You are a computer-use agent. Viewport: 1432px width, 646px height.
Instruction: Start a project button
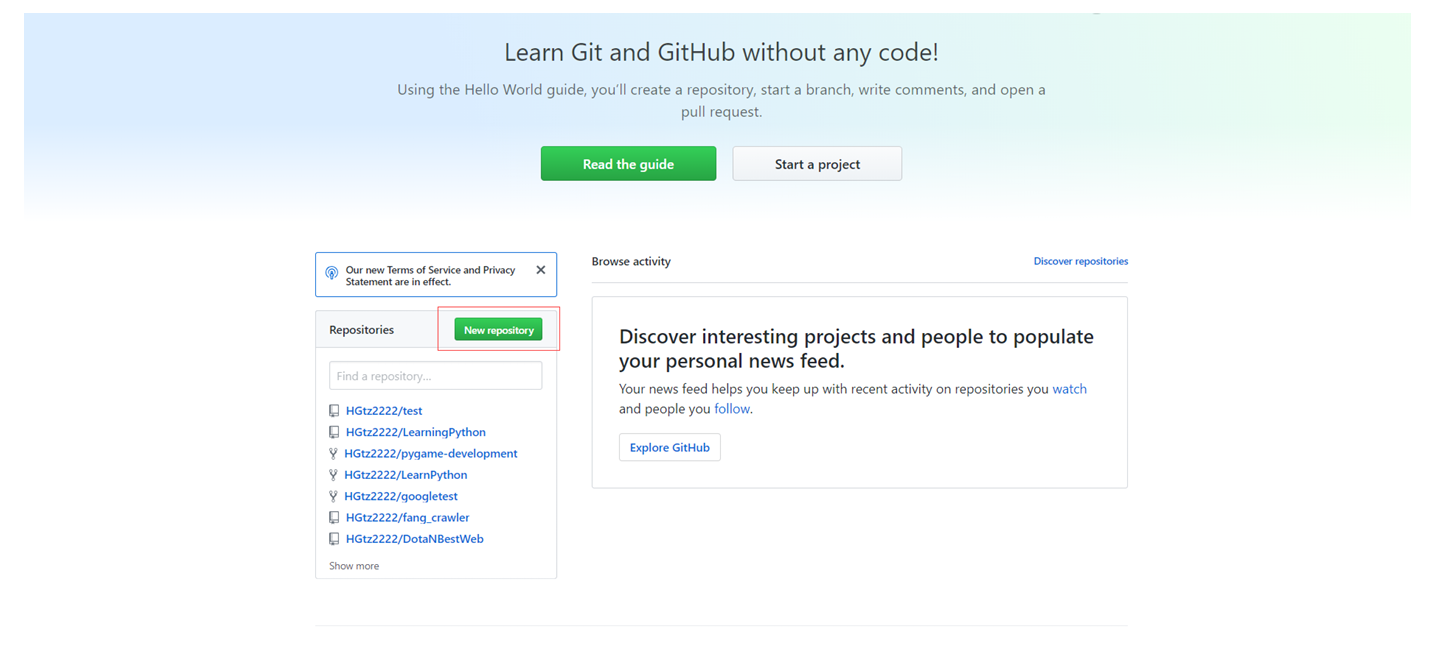817,164
